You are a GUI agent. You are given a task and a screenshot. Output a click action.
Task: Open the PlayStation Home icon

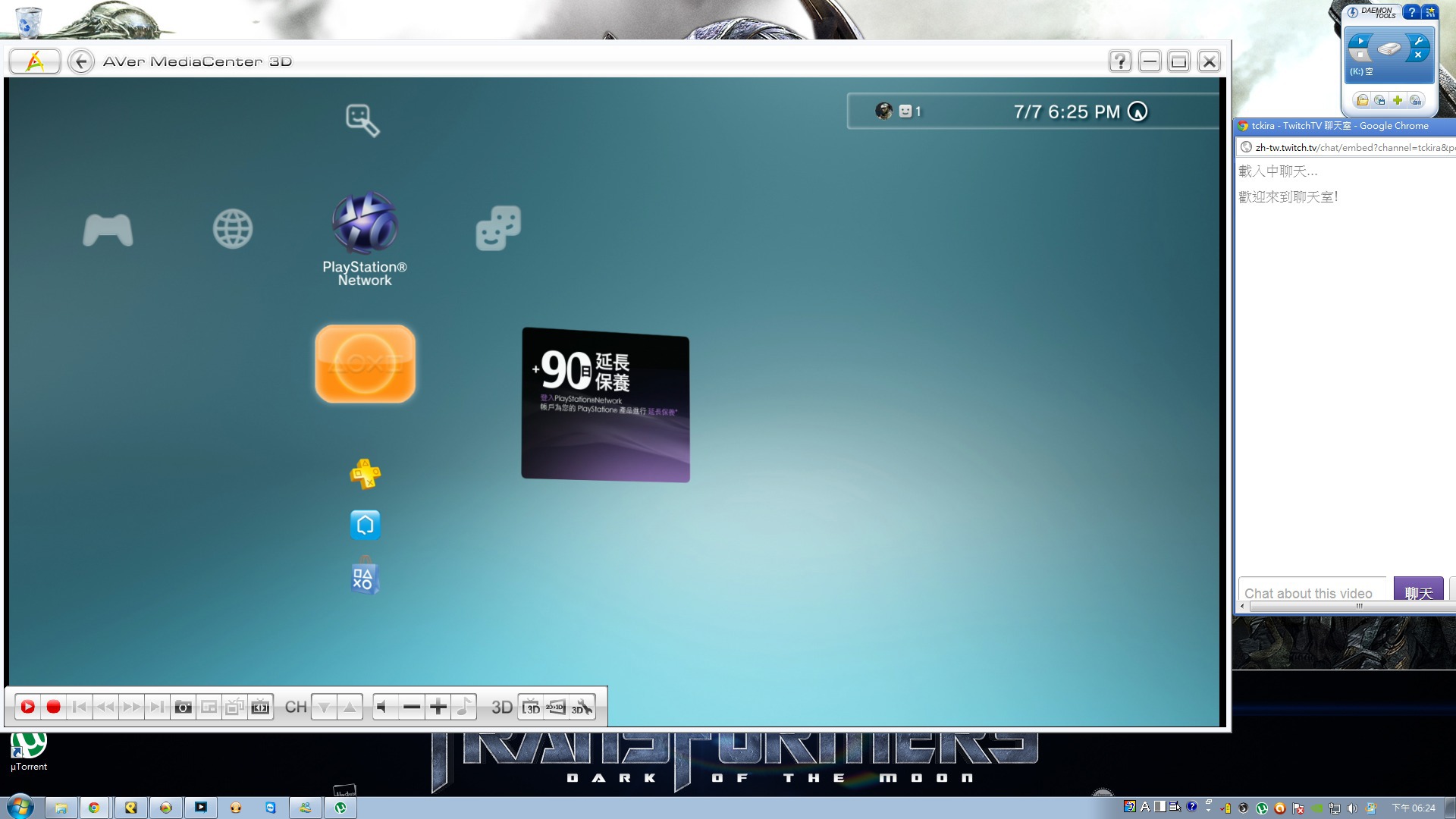(x=365, y=525)
